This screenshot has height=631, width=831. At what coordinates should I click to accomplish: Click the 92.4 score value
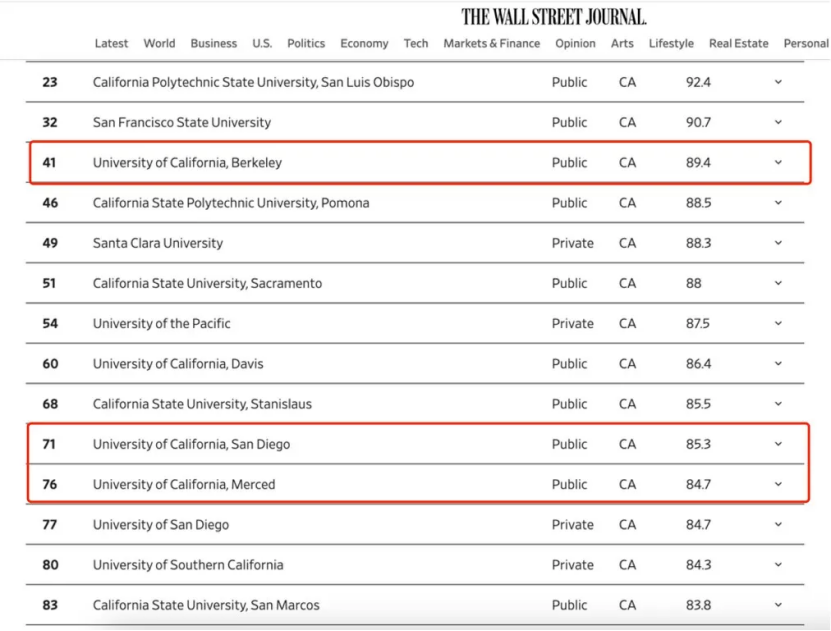pyautogui.click(x=698, y=83)
